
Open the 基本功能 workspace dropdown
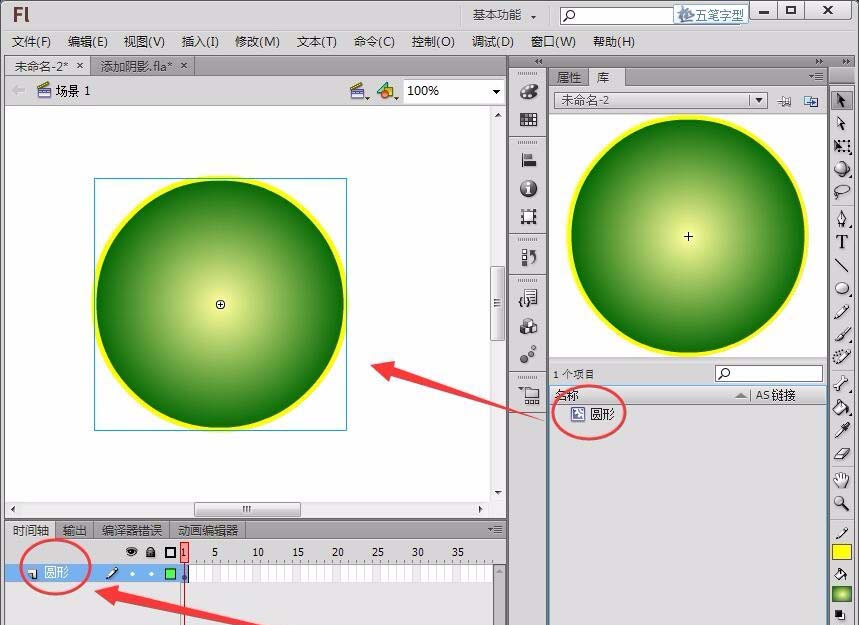[505, 15]
